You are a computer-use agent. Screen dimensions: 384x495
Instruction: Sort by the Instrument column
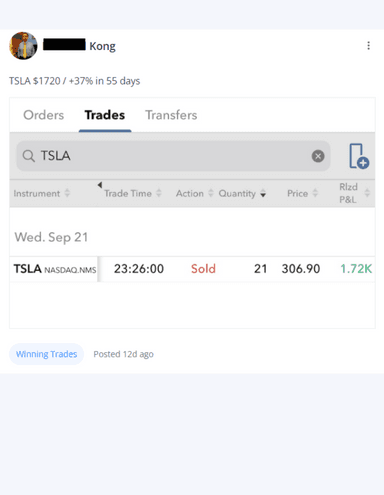(42, 193)
